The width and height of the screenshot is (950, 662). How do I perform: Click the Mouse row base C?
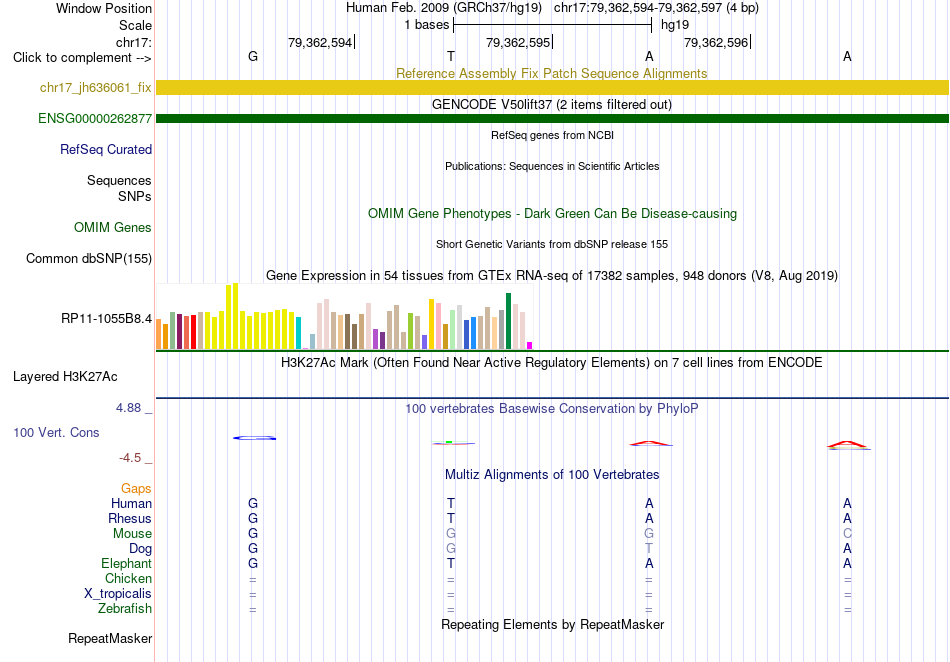(x=847, y=534)
